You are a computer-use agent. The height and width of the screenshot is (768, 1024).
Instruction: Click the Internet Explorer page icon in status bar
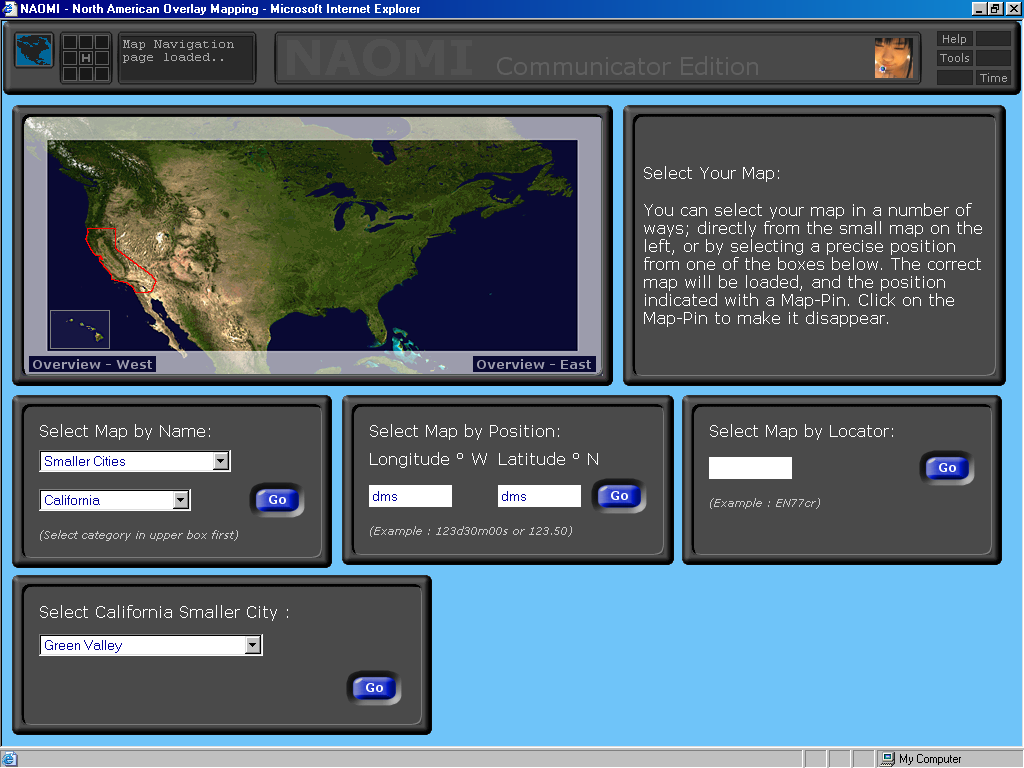pyautogui.click(x=9, y=759)
